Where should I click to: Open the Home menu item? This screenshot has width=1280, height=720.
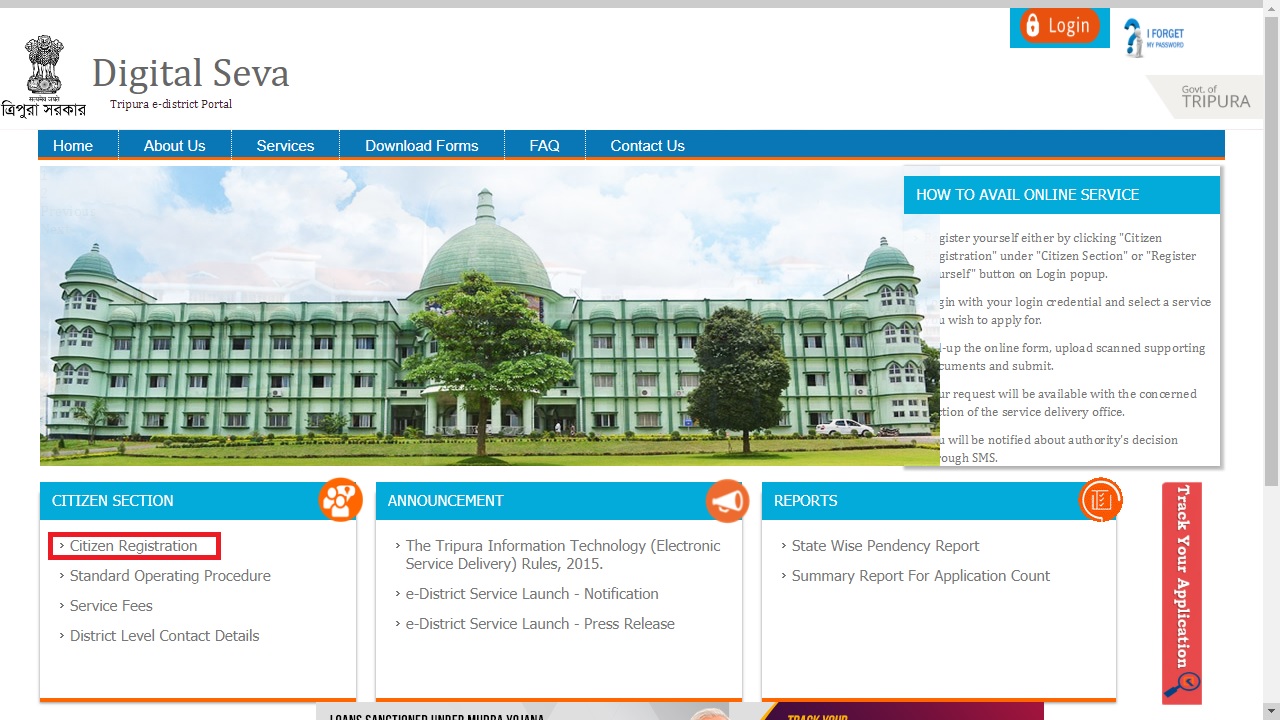73,146
